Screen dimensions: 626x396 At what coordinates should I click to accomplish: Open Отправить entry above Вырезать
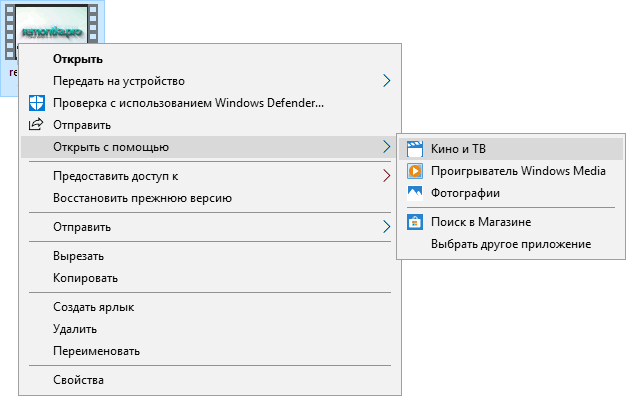211,227
